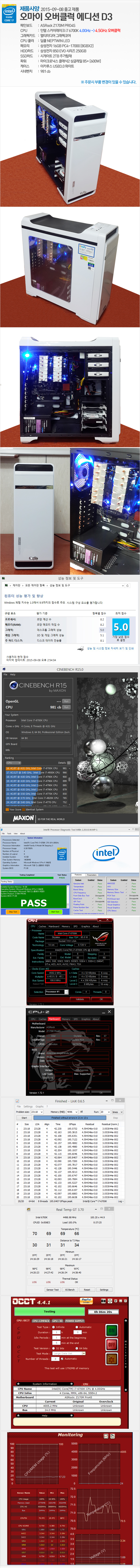Toggle Your Score checkbox in Cinebench

click(x=7, y=809)
